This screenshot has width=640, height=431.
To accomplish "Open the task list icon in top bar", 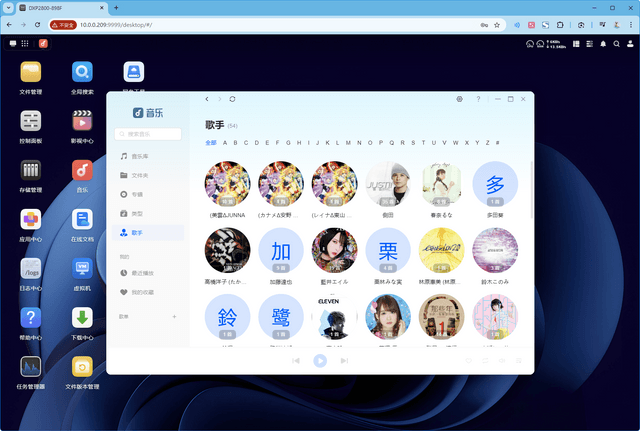I will [589, 44].
